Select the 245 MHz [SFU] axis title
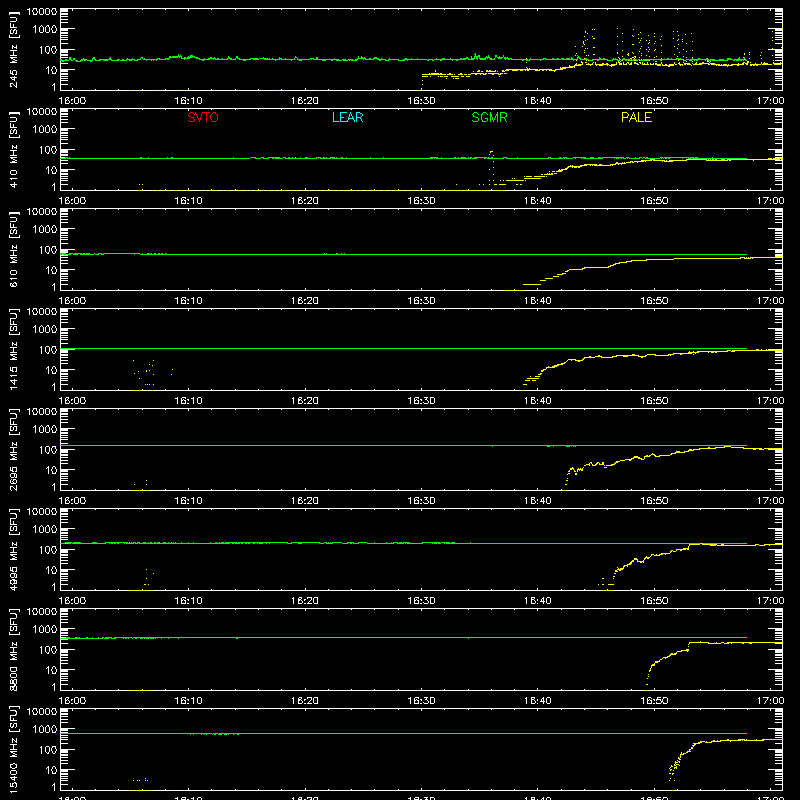 click(14, 50)
